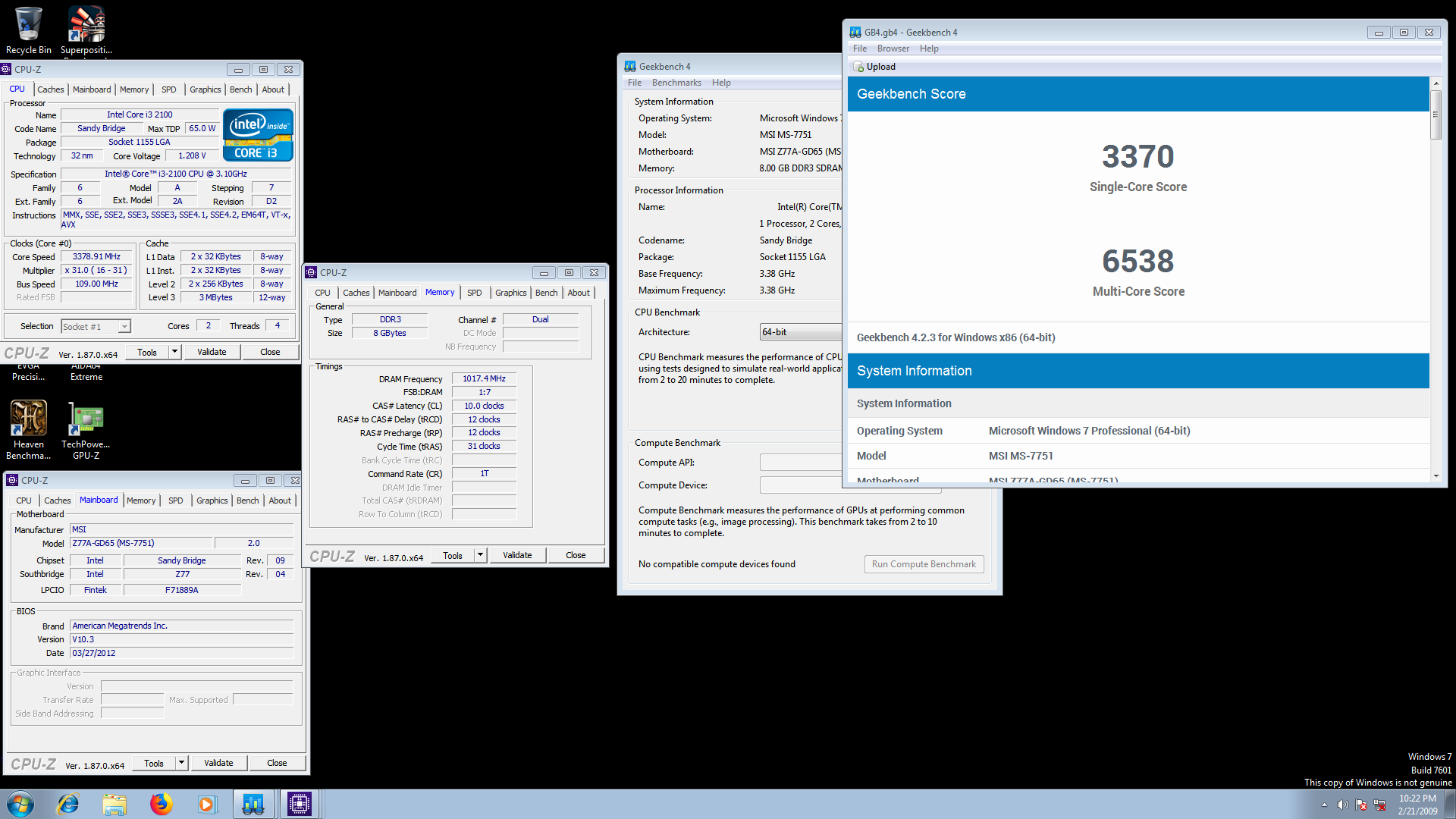Click the Core Speed value 3378.91 MHz

[x=96, y=256]
